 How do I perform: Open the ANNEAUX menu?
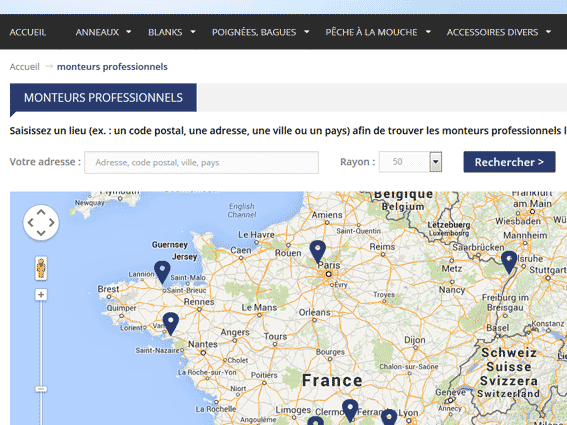tap(97, 32)
